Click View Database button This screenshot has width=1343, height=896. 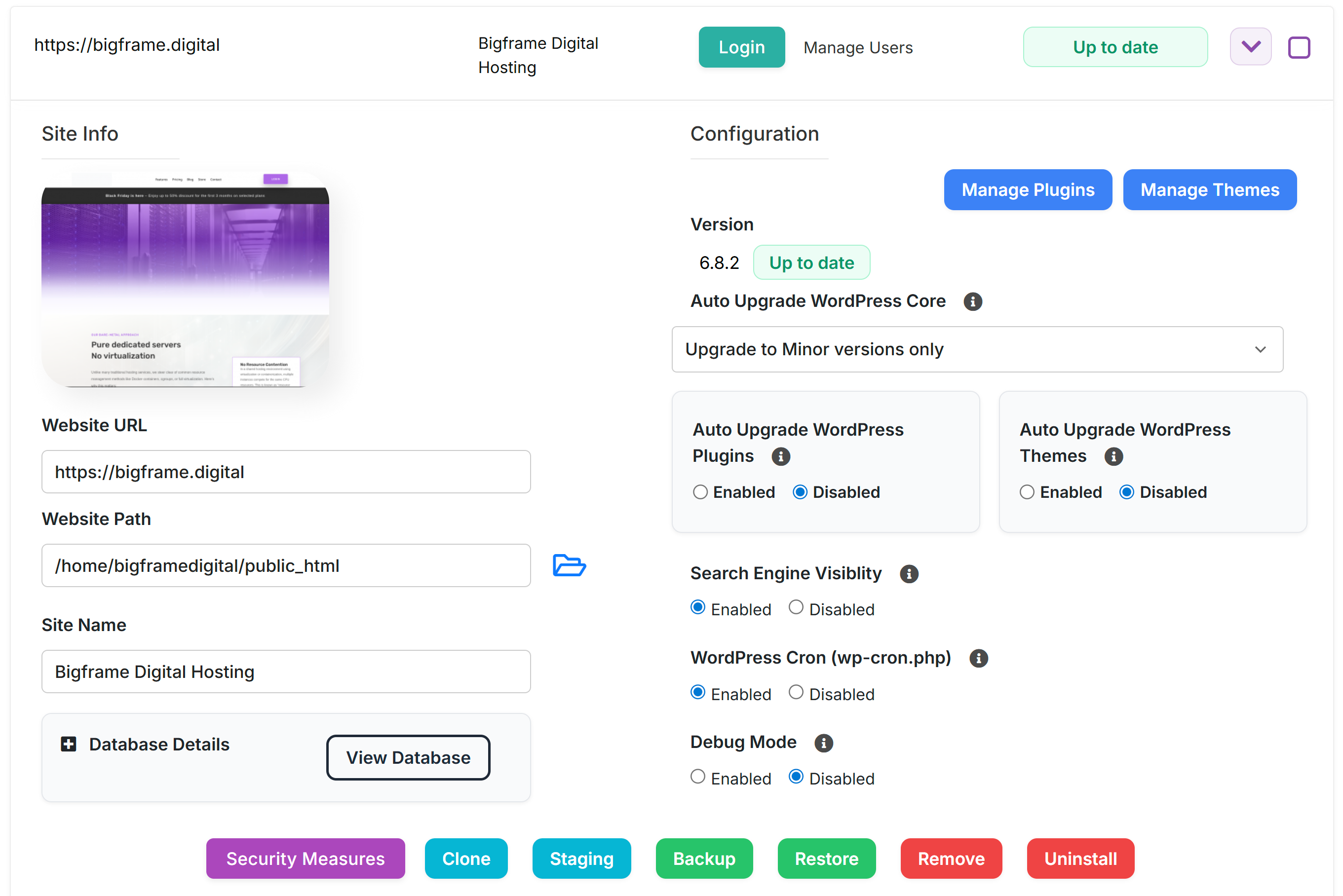pyautogui.click(x=408, y=757)
